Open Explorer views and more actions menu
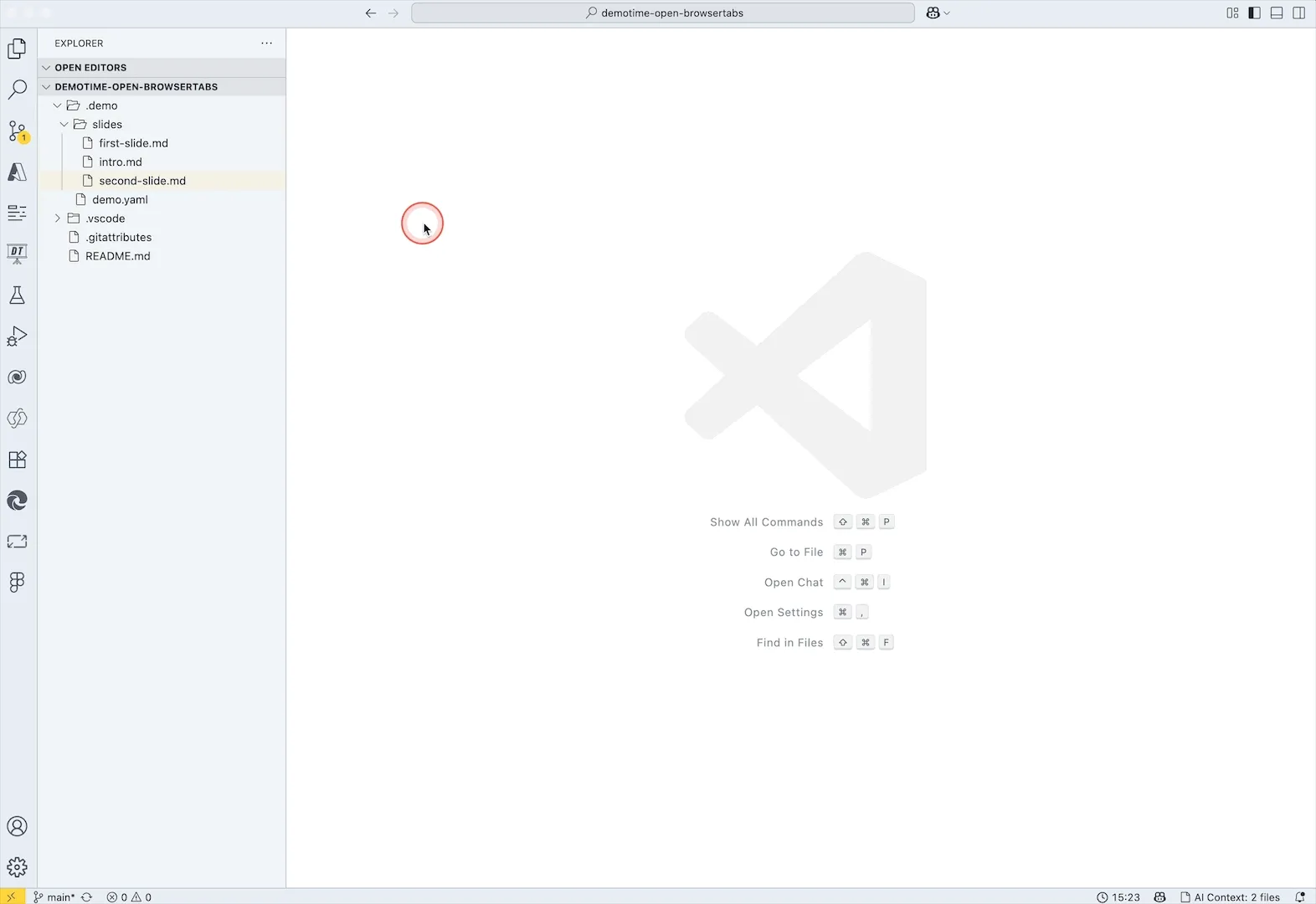The height and width of the screenshot is (904, 1316). tap(266, 44)
